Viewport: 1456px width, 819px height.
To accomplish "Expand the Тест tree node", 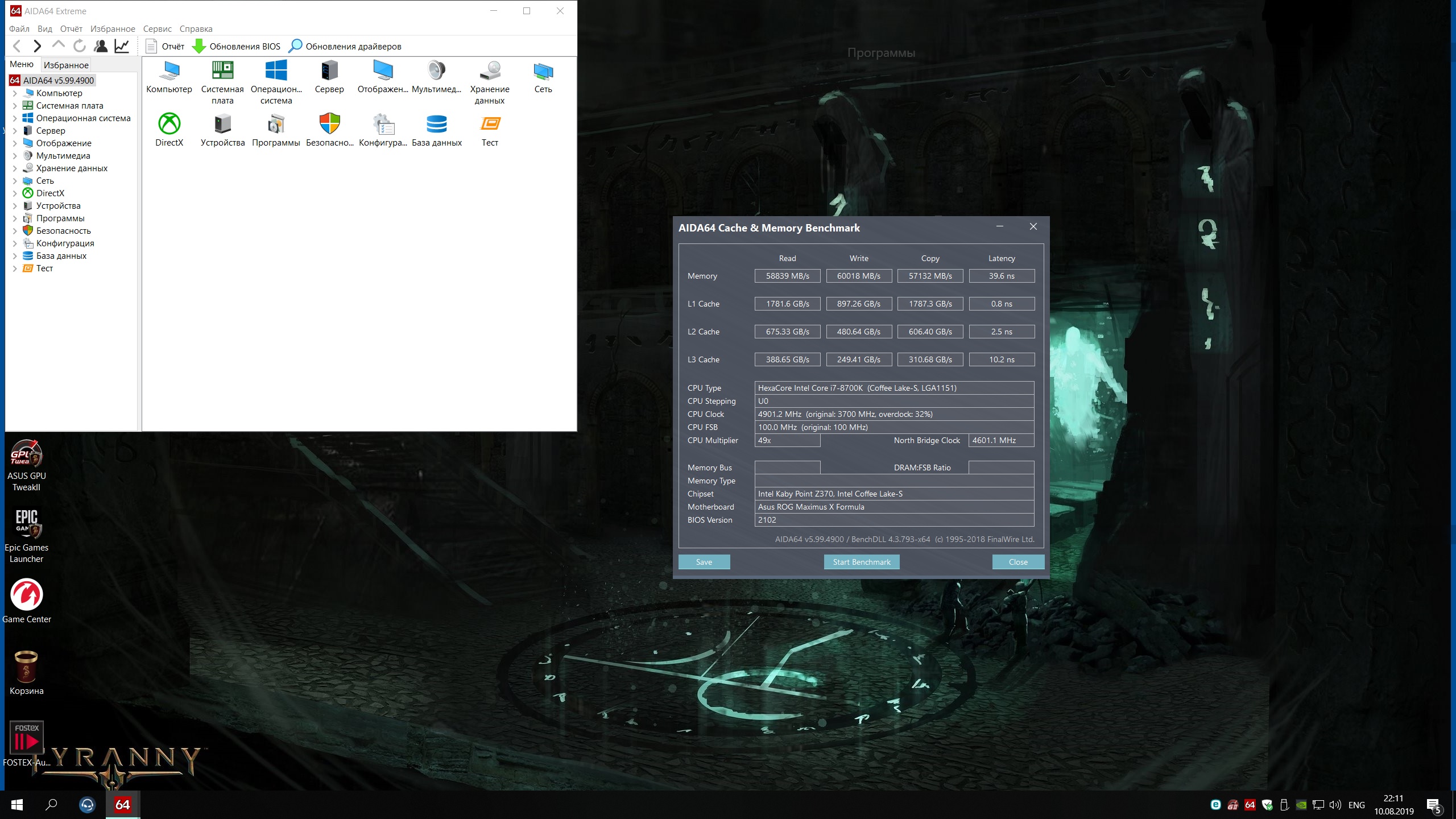I will [15, 268].
